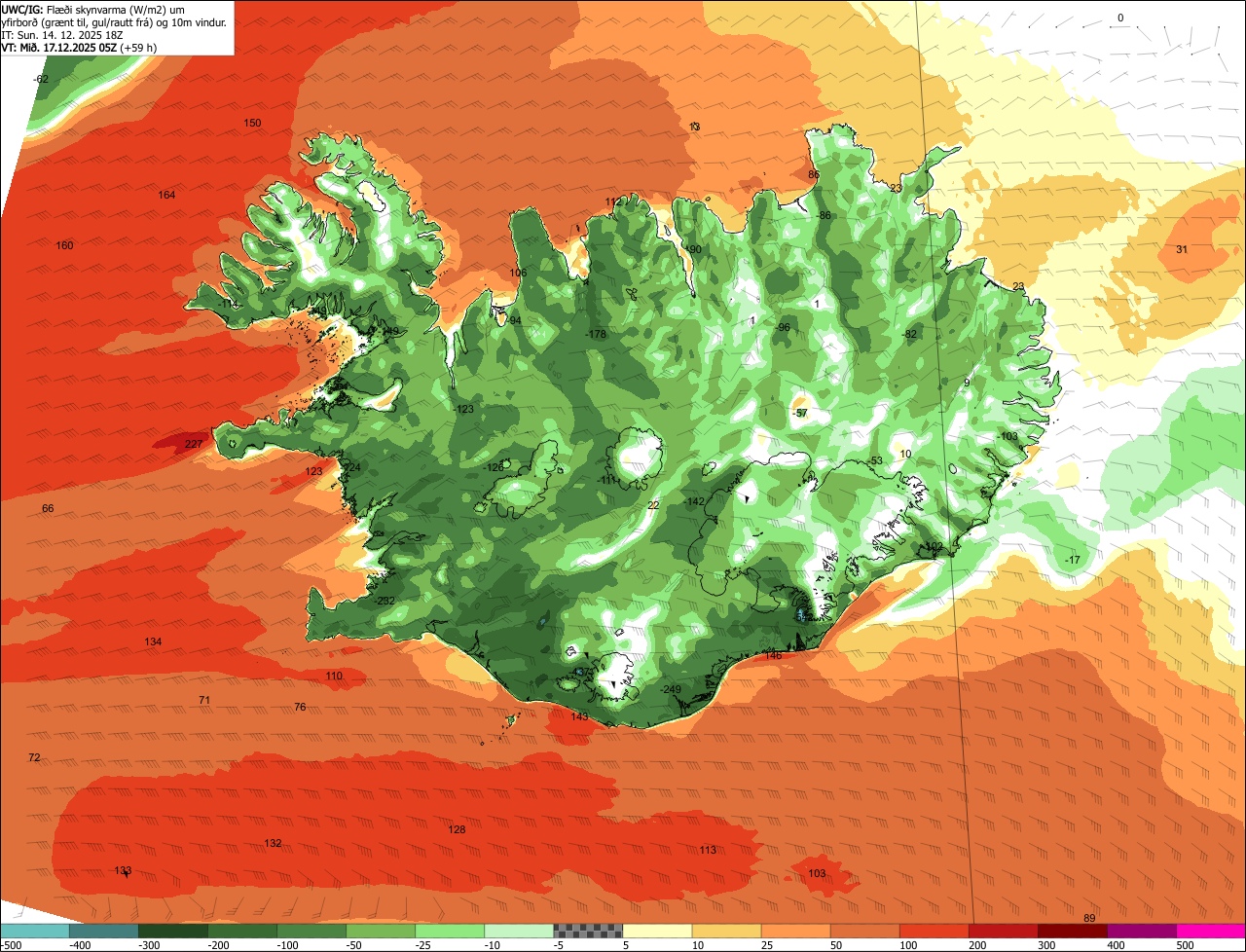The width and height of the screenshot is (1246, 952).
Task: Select the legend swatch between 10 and 25
Action: 726,931
